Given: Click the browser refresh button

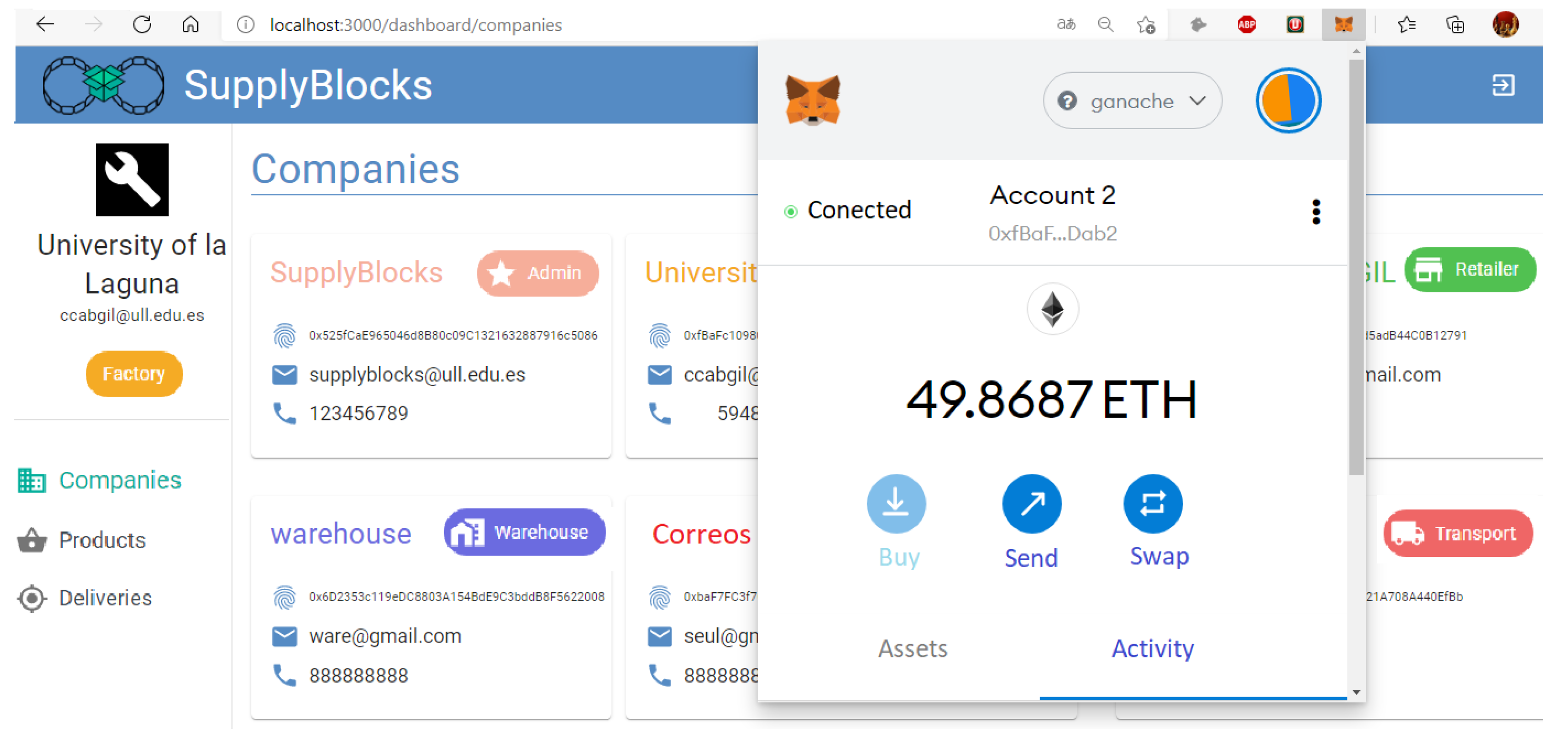Looking at the screenshot, I should coord(142,25).
